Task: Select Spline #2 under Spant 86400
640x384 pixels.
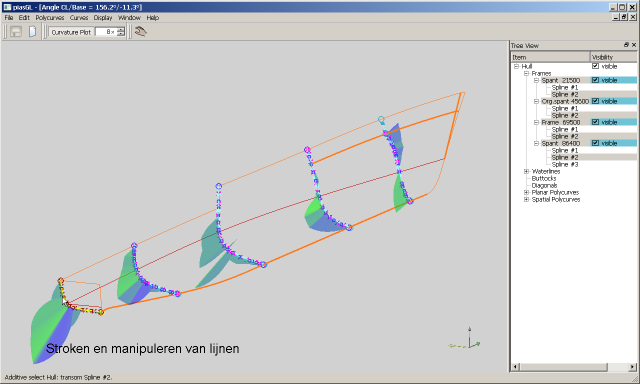Action: coord(565,158)
